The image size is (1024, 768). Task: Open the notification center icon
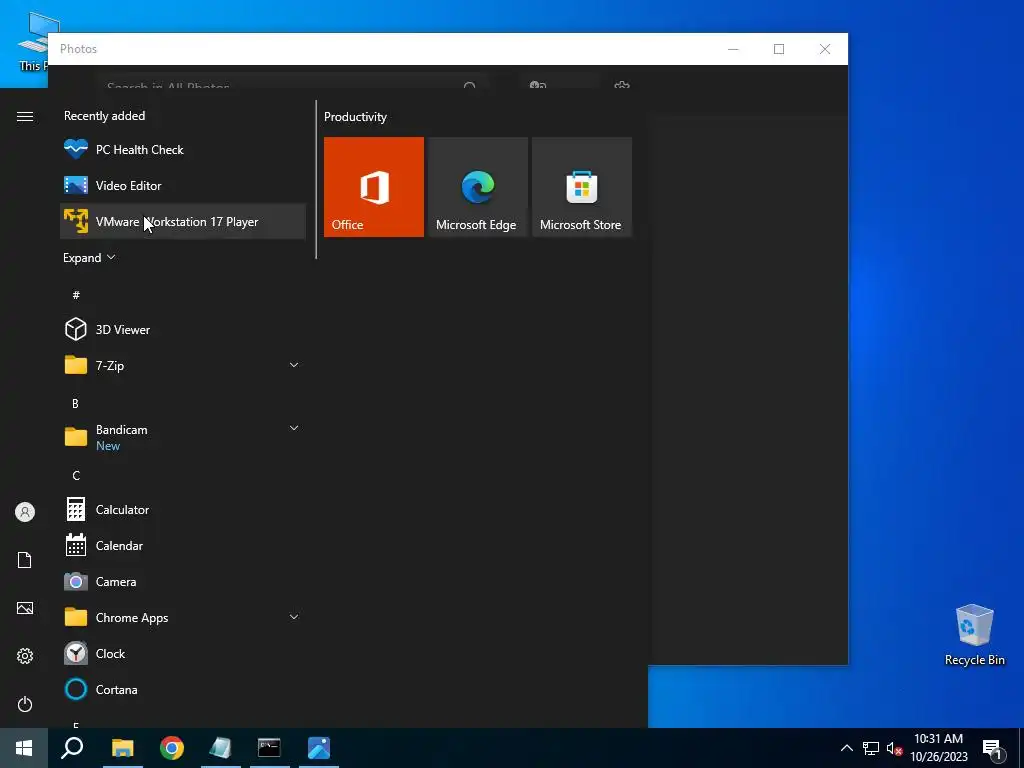click(x=992, y=749)
